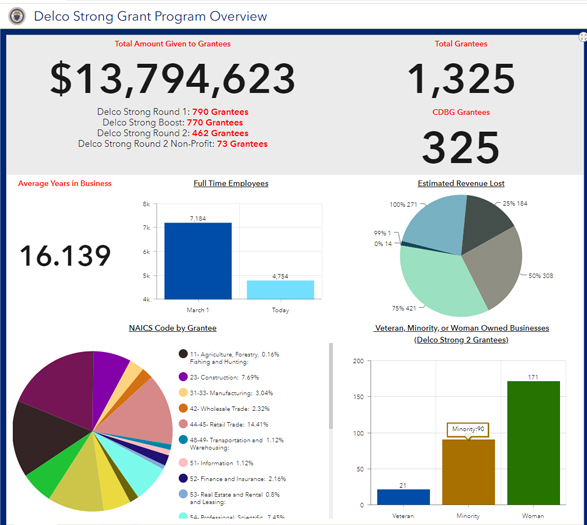
Task: Click the Woman bar in the chart
Action: pos(533,443)
